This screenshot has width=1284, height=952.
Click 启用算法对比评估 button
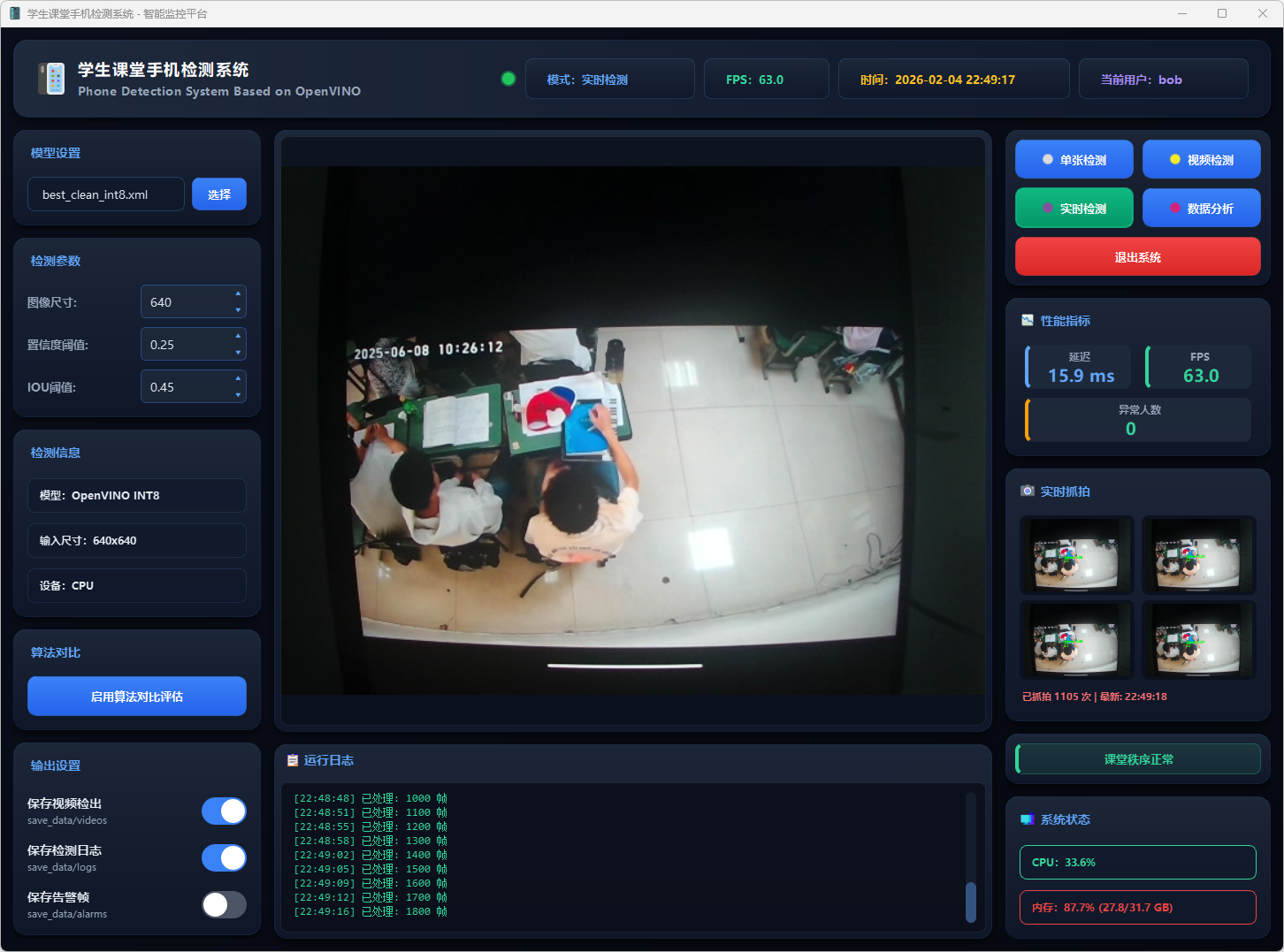click(137, 697)
